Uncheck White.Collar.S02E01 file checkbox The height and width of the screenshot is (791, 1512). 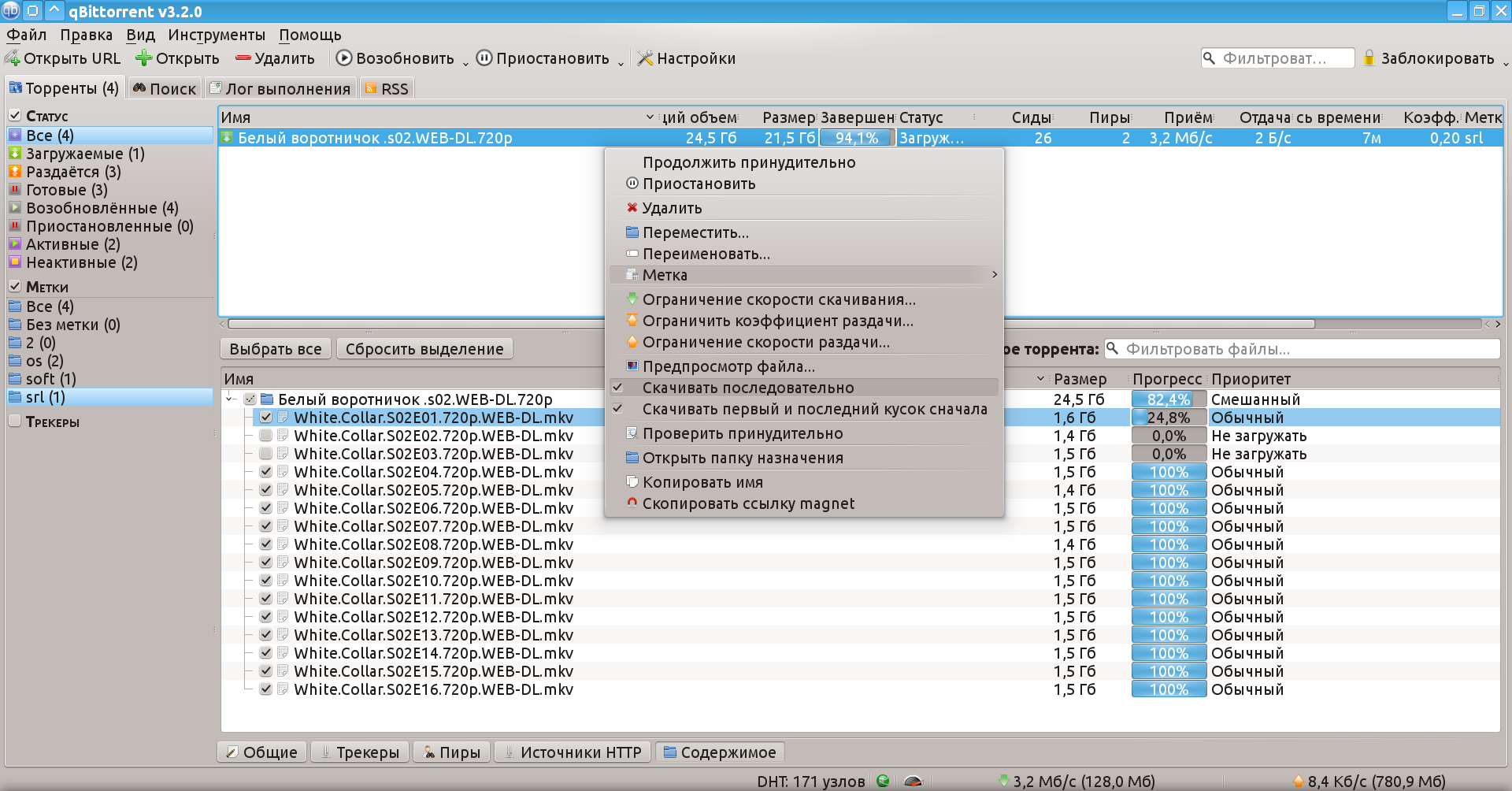click(x=266, y=418)
